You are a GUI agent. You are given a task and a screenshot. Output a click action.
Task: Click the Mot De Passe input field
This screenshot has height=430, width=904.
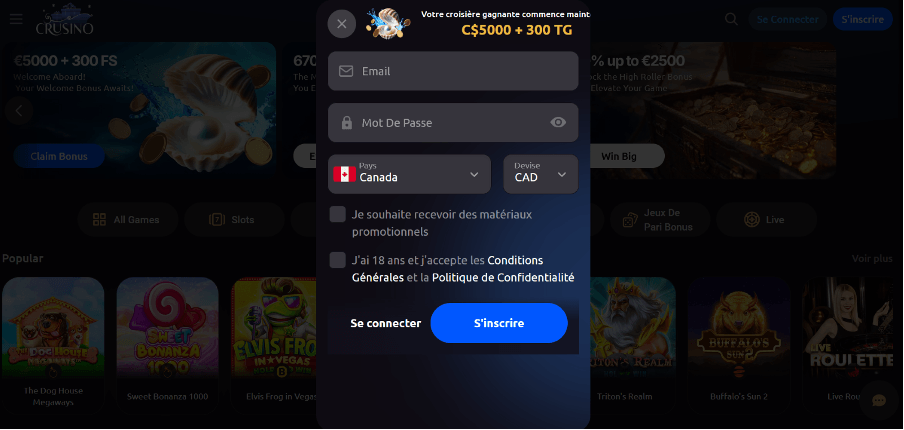coord(453,123)
